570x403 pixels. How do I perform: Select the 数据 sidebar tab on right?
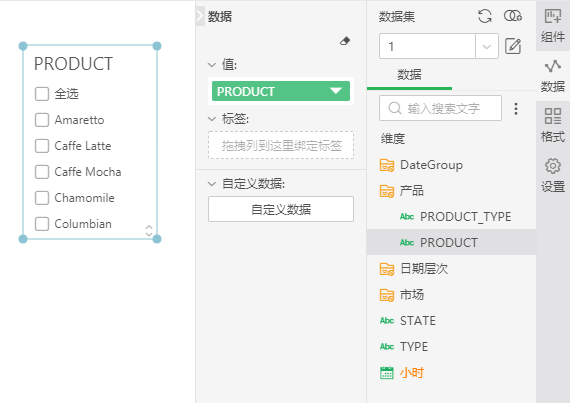click(553, 76)
